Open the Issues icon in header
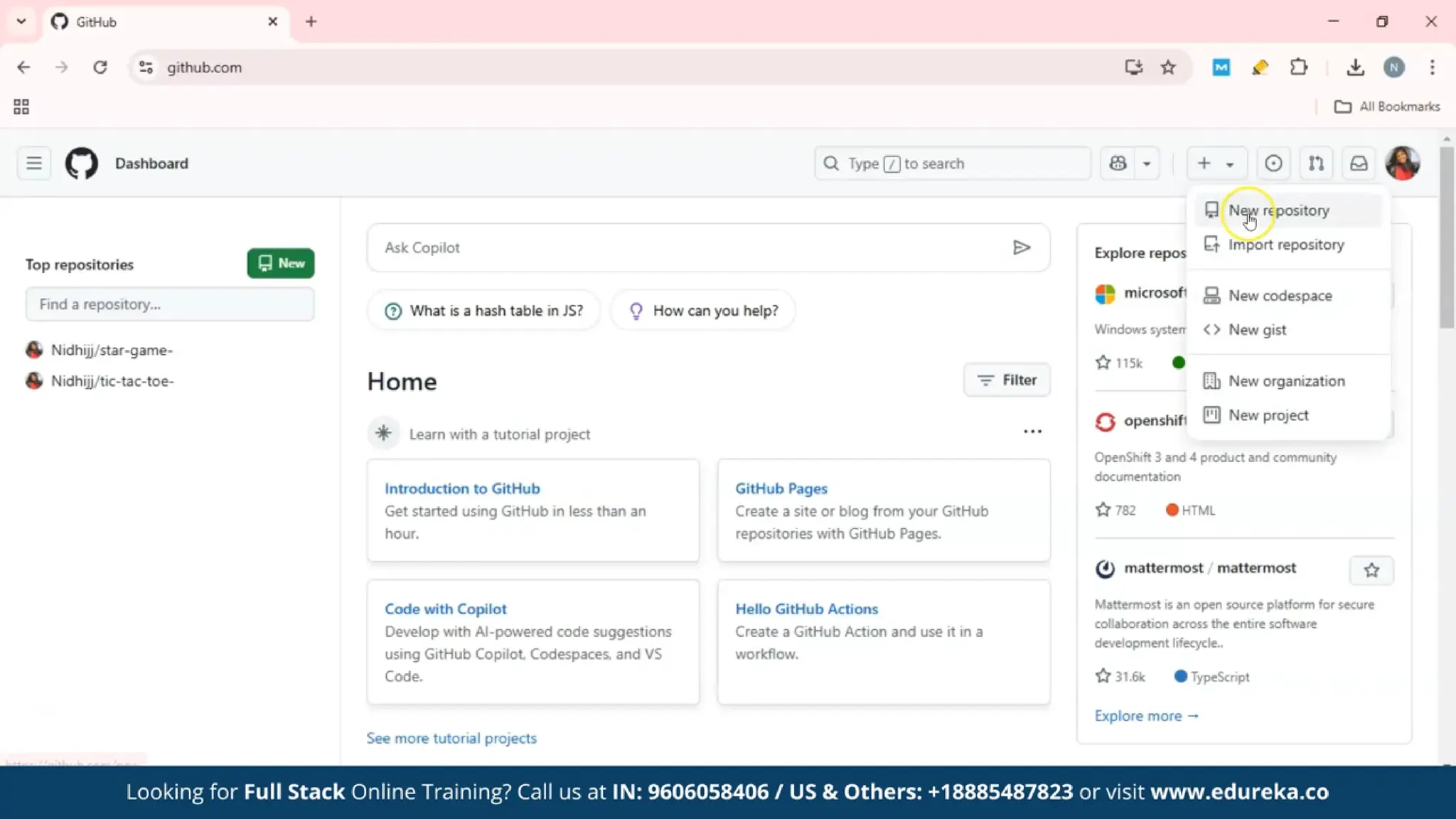This screenshot has width=1456, height=819. click(1273, 164)
